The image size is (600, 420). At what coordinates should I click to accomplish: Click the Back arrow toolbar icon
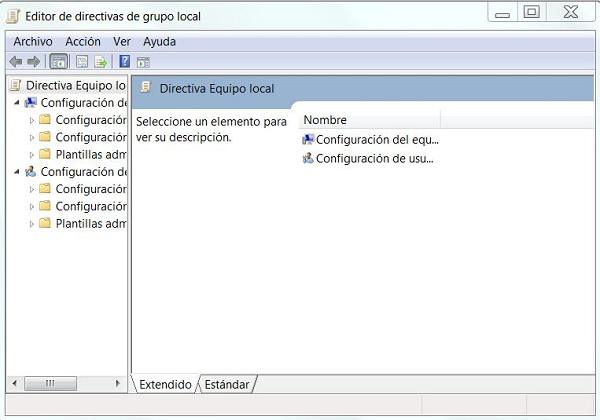(x=16, y=62)
